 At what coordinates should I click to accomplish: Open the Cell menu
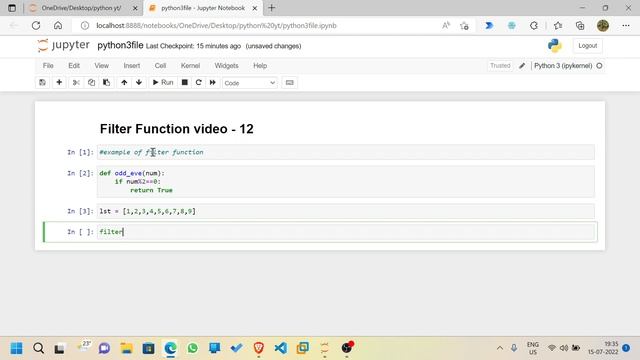tap(160, 66)
